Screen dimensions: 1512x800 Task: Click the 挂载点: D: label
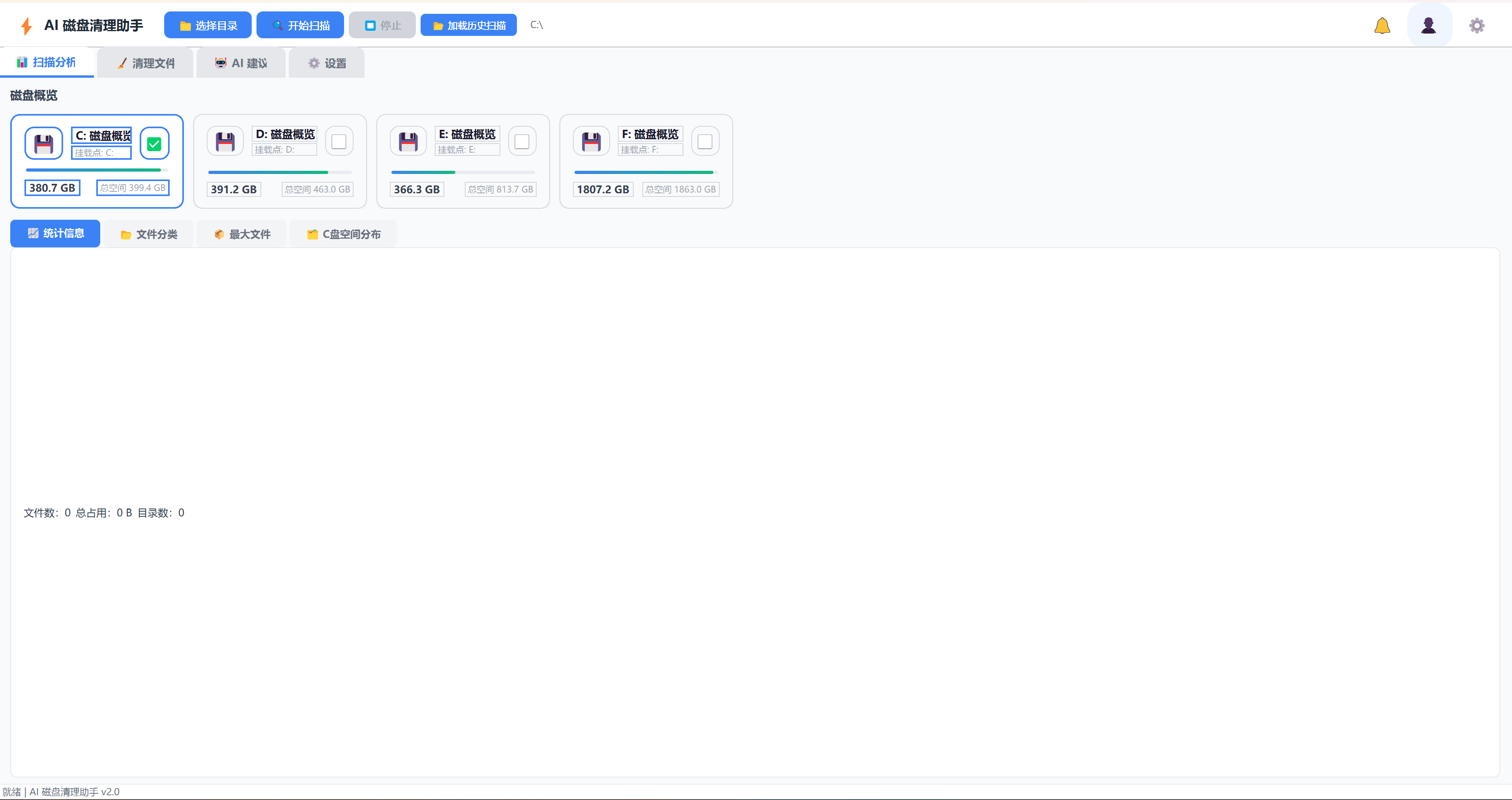(x=284, y=150)
